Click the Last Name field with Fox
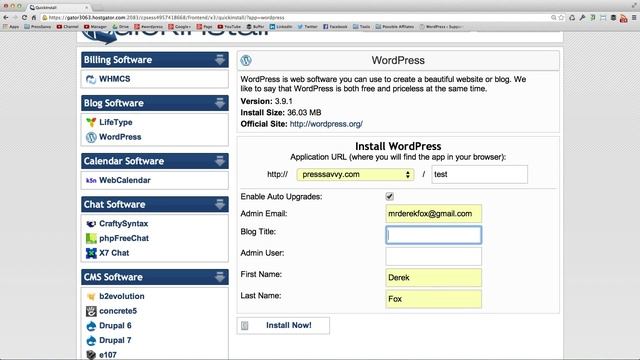640x360 pixels. [433, 299]
